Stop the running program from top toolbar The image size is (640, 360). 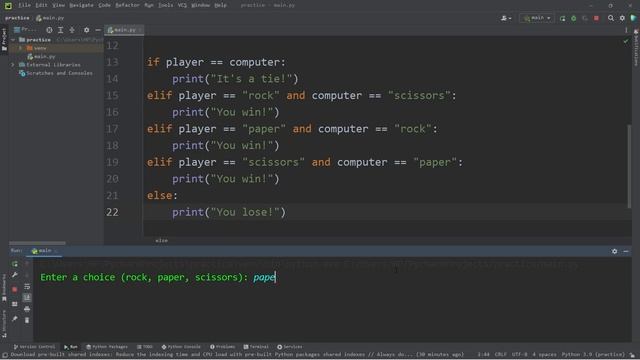pyautogui.click(x=596, y=18)
